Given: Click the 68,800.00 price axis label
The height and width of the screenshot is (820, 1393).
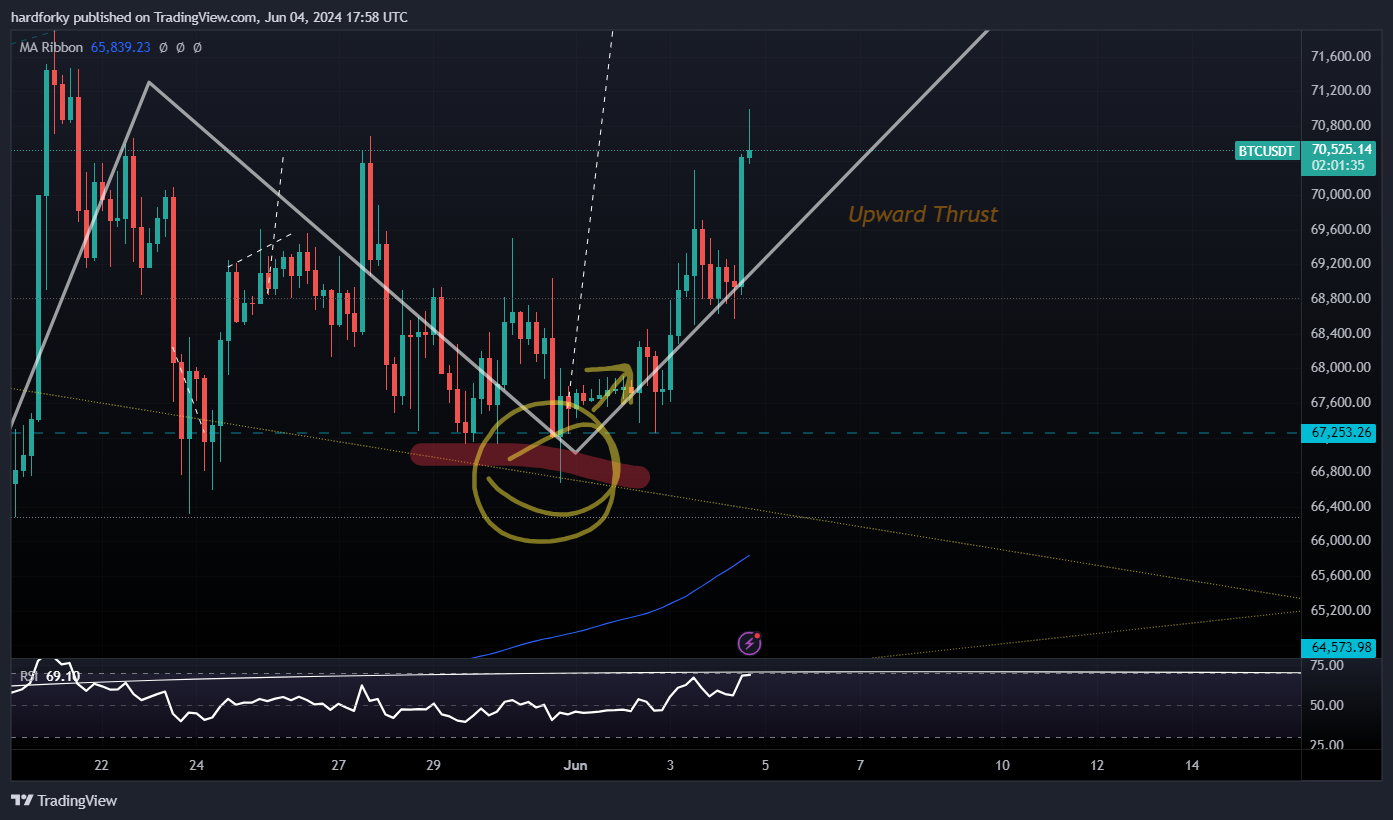Looking at the screenshot, I should (1340, 298).
